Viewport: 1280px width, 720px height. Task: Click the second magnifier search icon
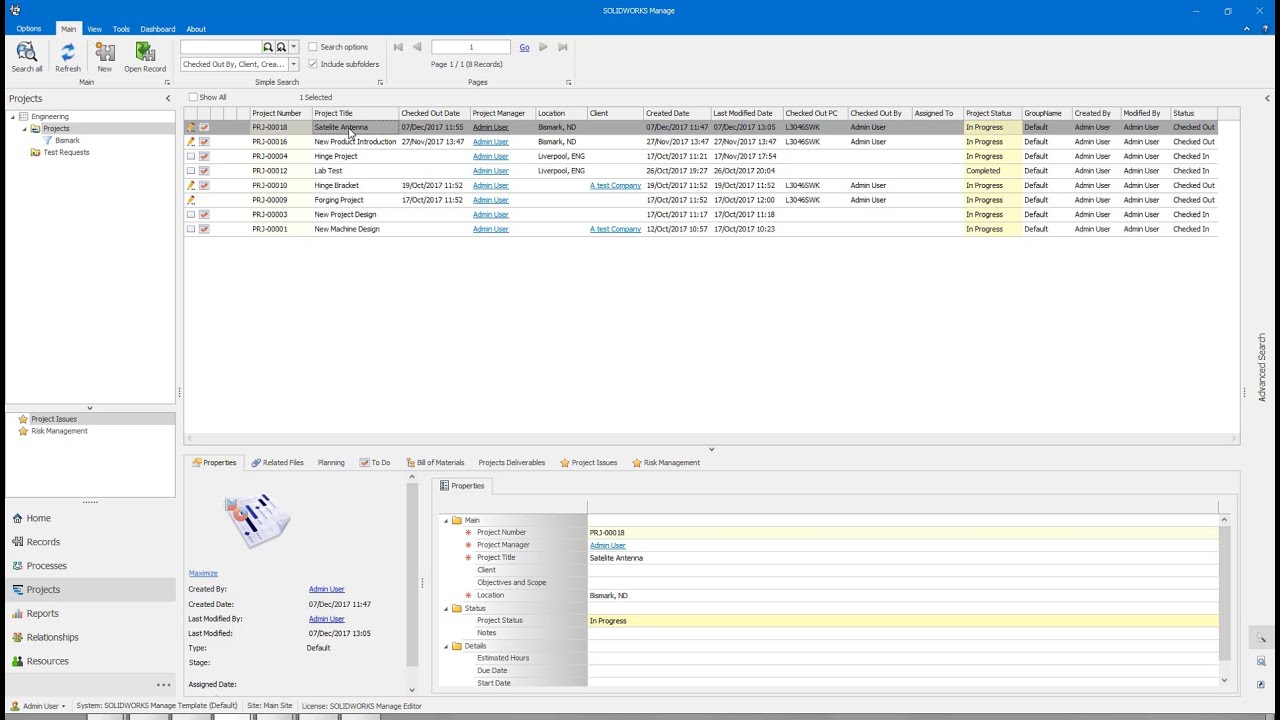click(x=281, y=47)
